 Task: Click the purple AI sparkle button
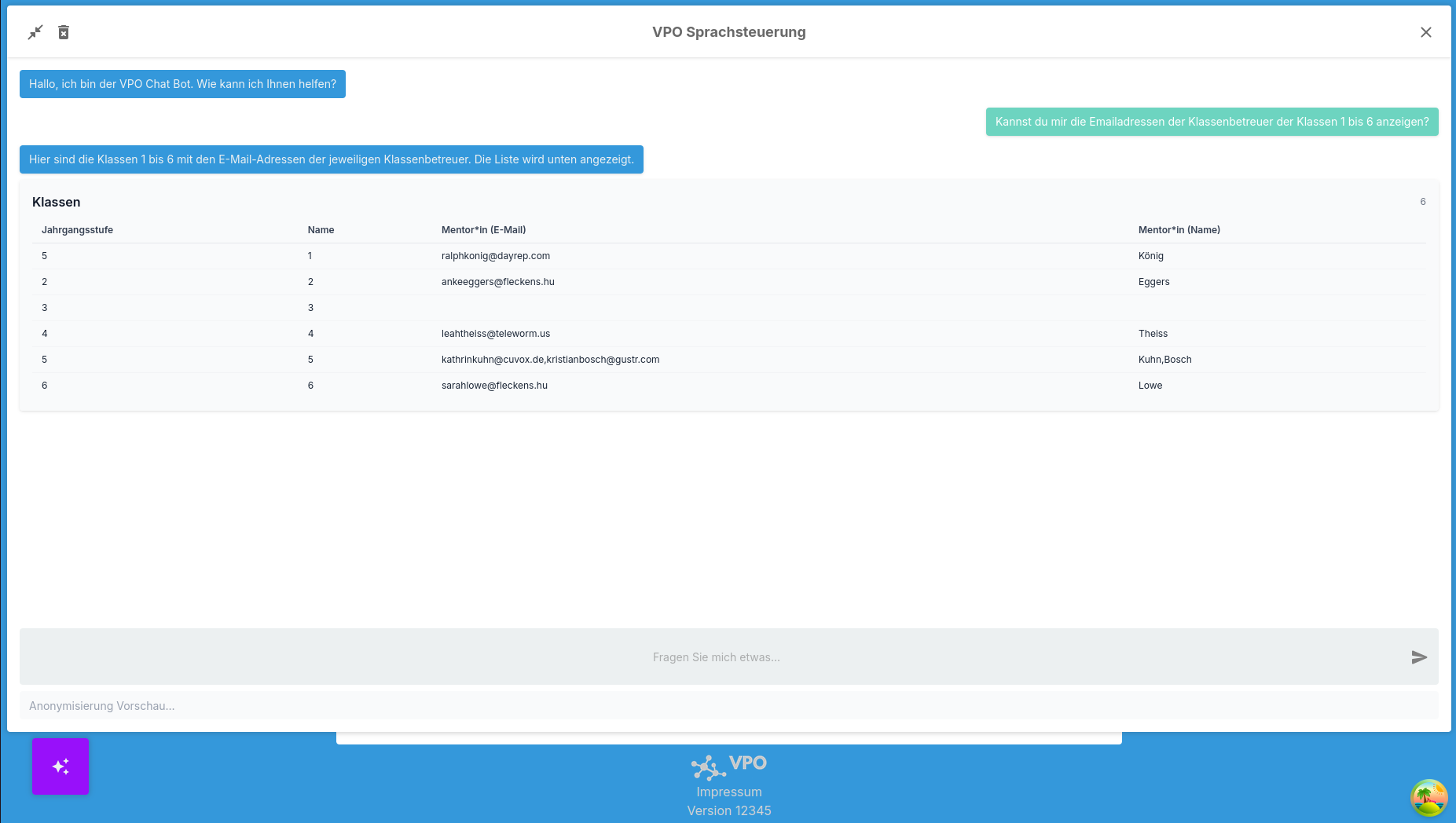[61, 766]
